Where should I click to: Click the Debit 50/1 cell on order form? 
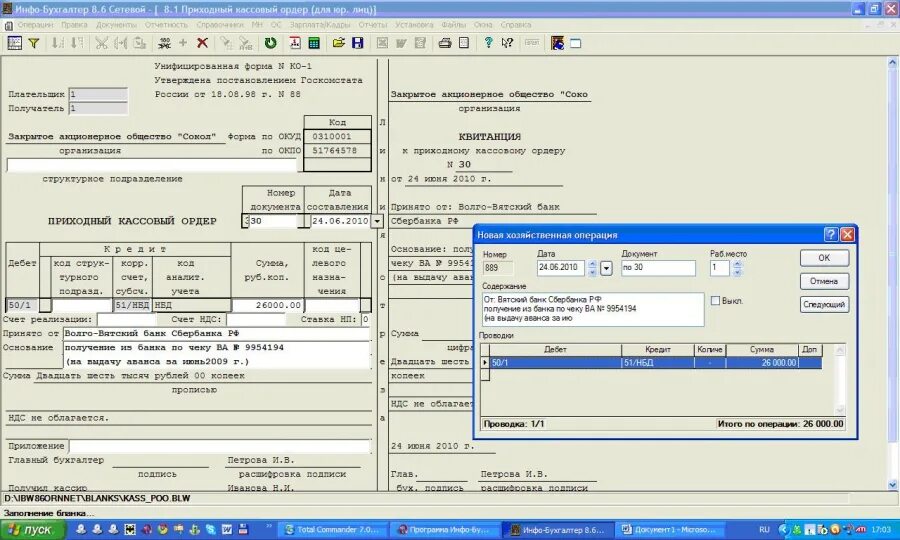pyautogui.click(x=22, y=305)
